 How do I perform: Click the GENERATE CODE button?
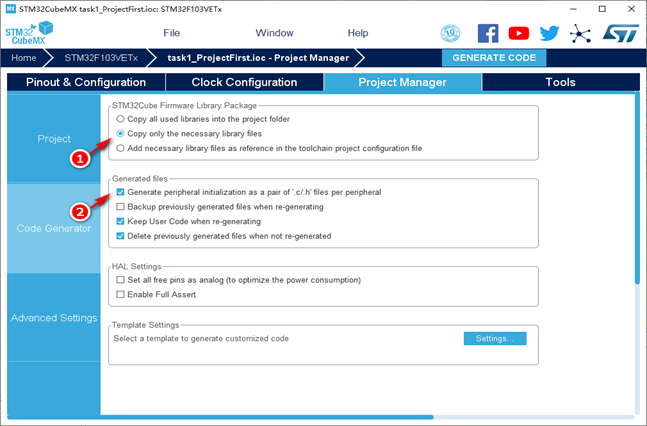point(494,58)
